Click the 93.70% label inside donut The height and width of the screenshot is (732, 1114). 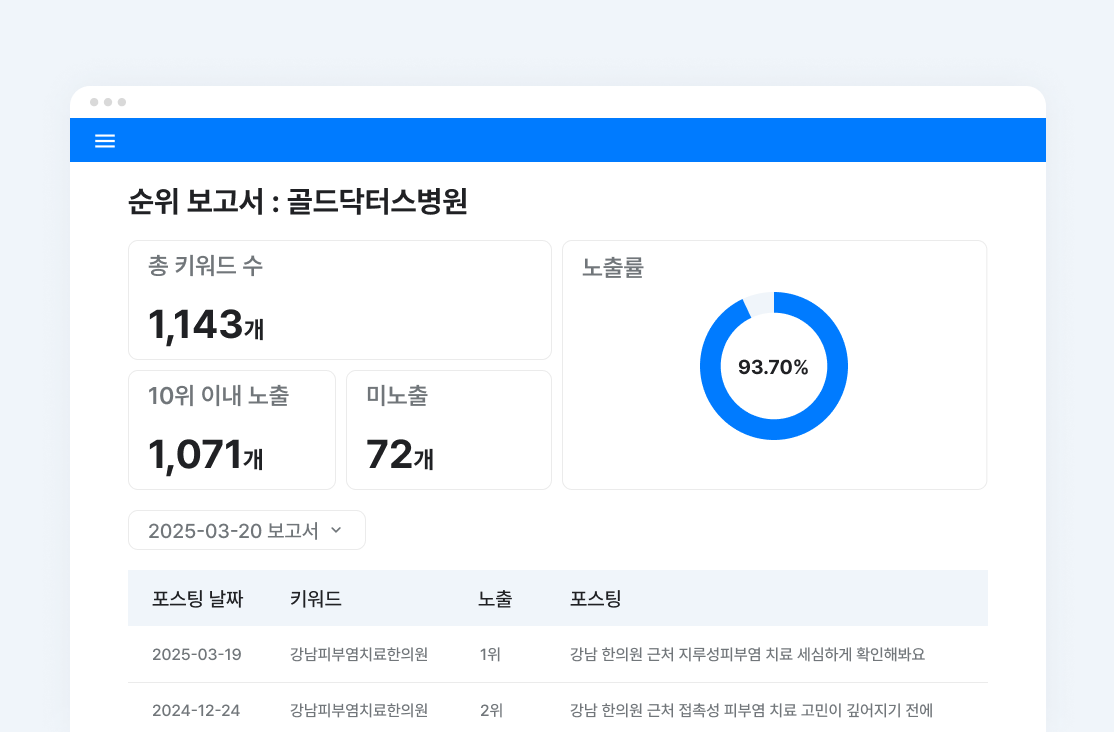pos(773,367)
